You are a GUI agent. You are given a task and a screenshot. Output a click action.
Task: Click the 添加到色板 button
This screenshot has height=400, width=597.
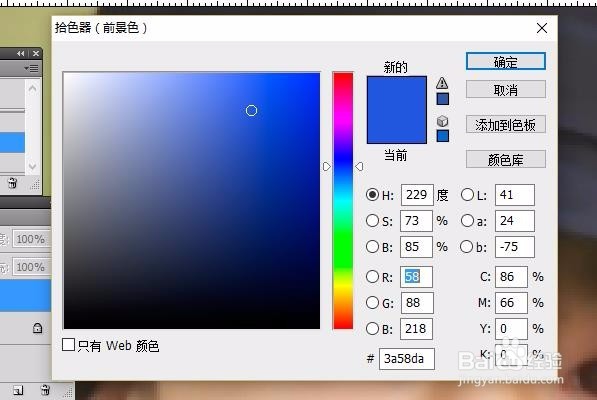(506, 124)
